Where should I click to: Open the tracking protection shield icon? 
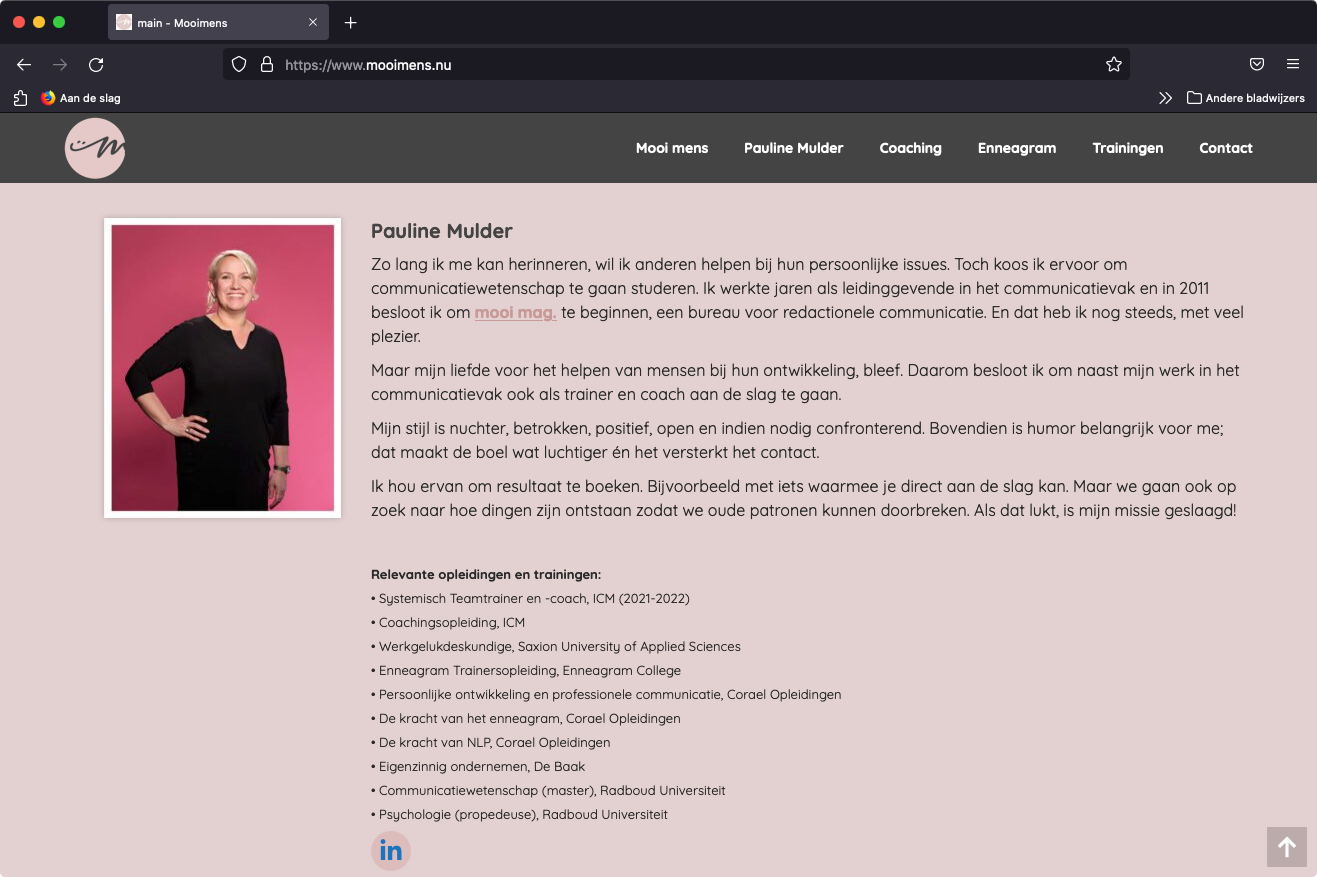pos(239,65)
